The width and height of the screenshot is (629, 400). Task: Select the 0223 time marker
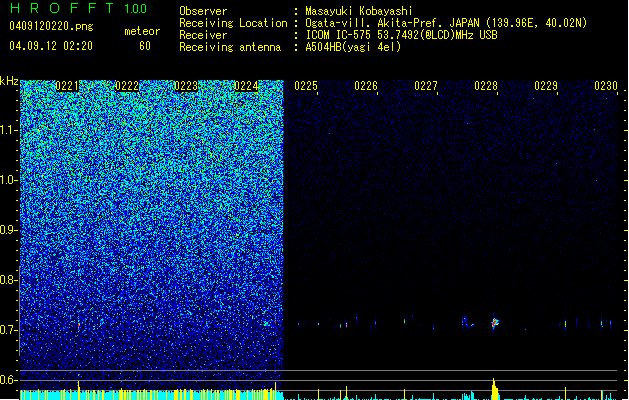tap(186, 86)
